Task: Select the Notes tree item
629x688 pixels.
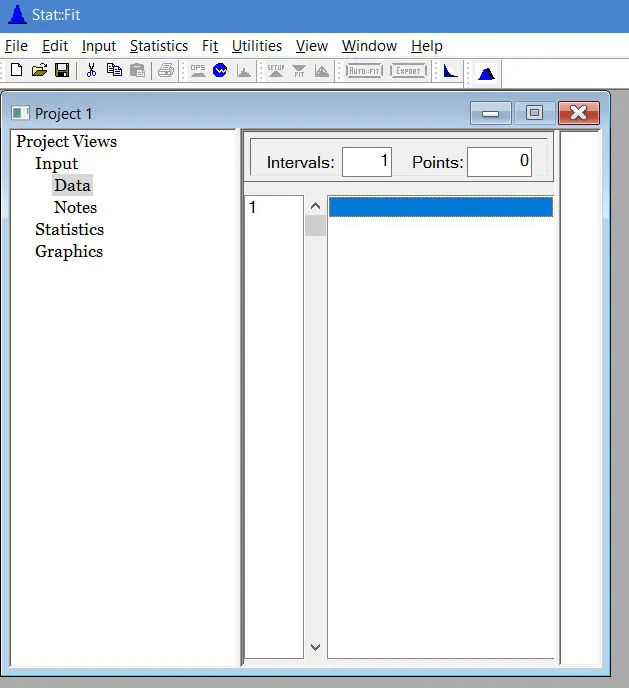Action: (x=75, y=207)
